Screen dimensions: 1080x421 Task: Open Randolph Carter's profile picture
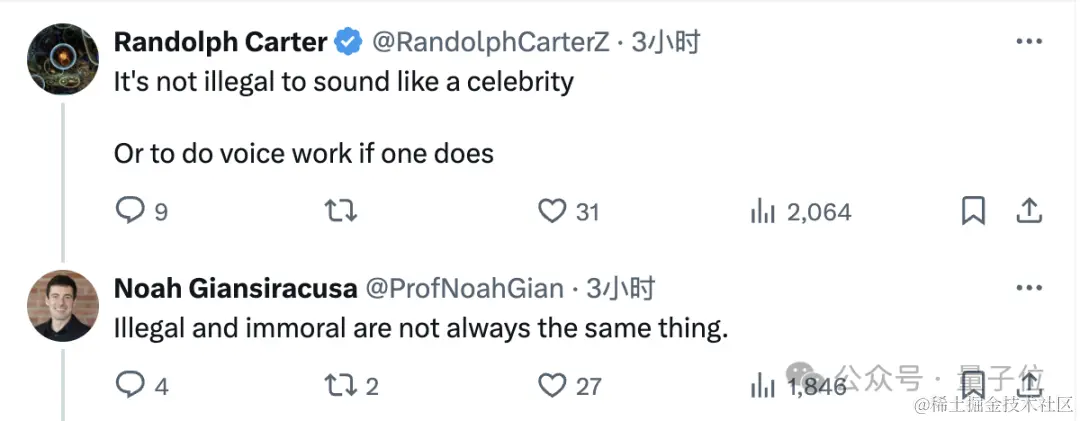point(62,59)
